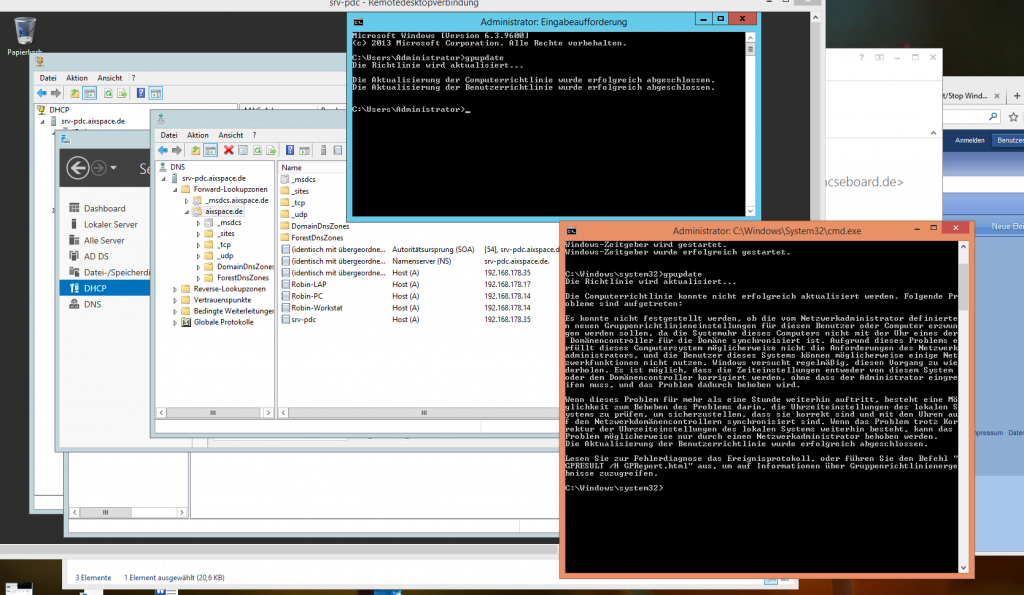Collapse the aixspace.de zone node

coord(187,212)
